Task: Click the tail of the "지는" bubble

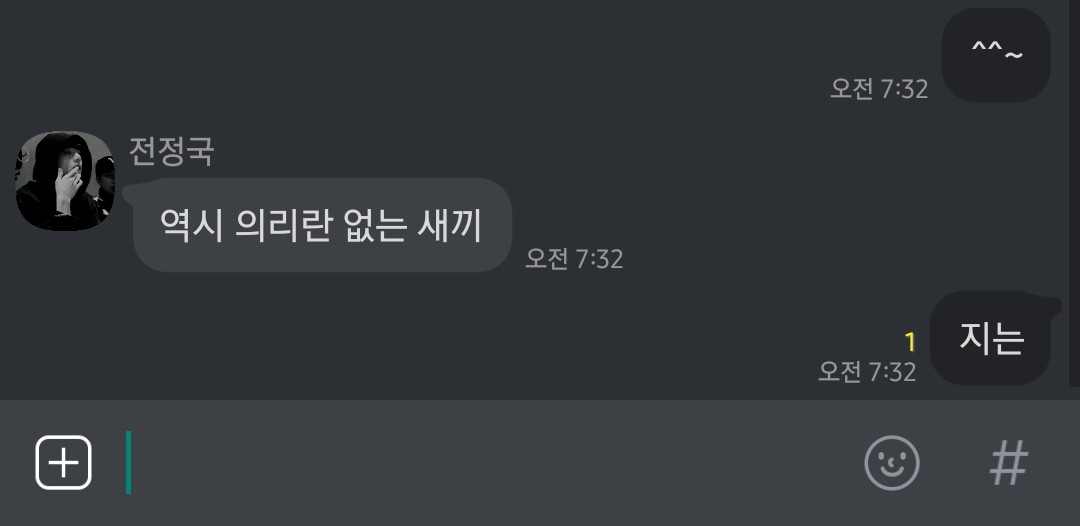Action: pos(1053,306)
